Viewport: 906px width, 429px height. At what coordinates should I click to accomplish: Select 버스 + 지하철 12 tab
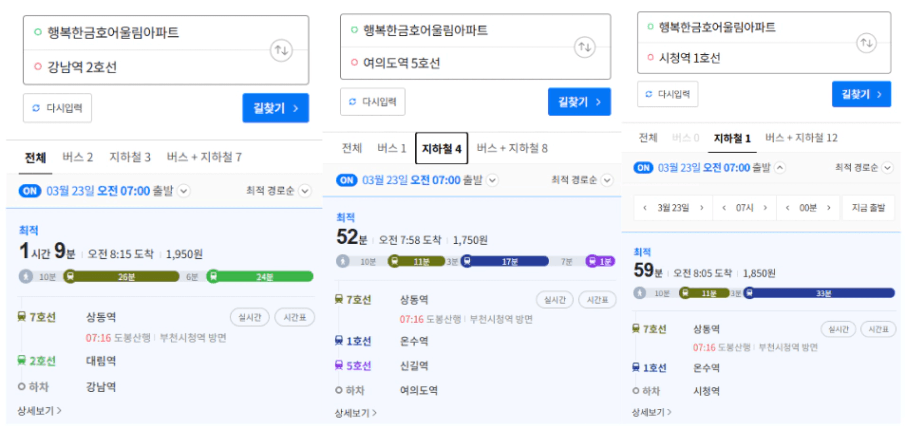click(x=801, y=138)
